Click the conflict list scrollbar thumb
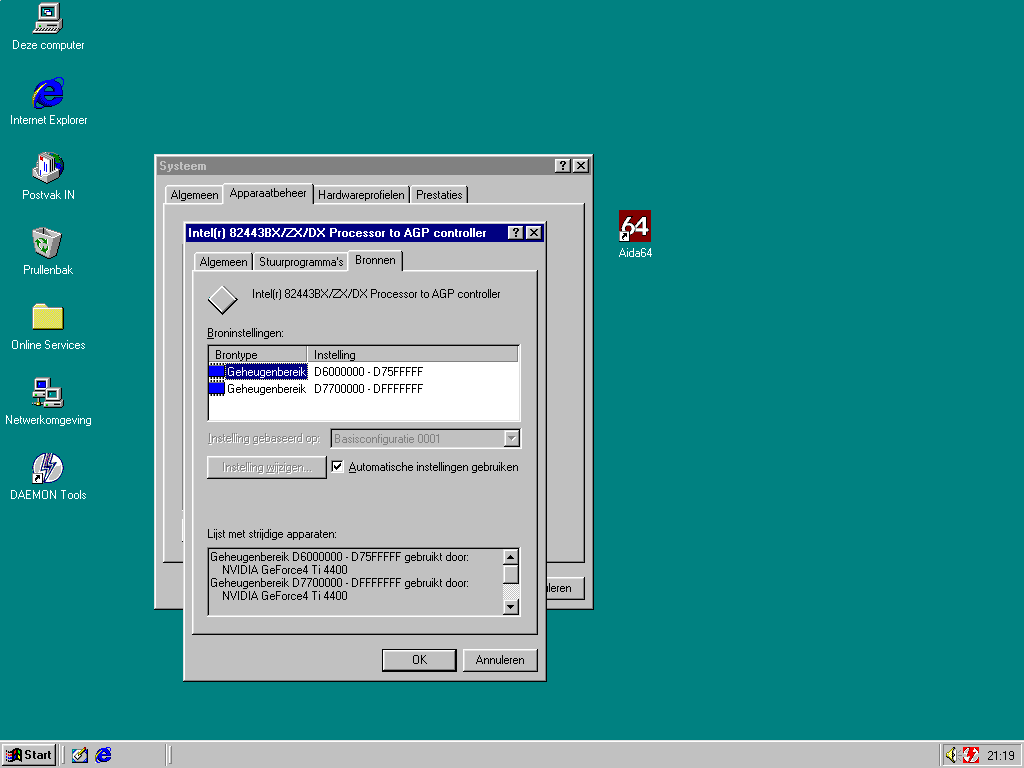 point(511,575)
